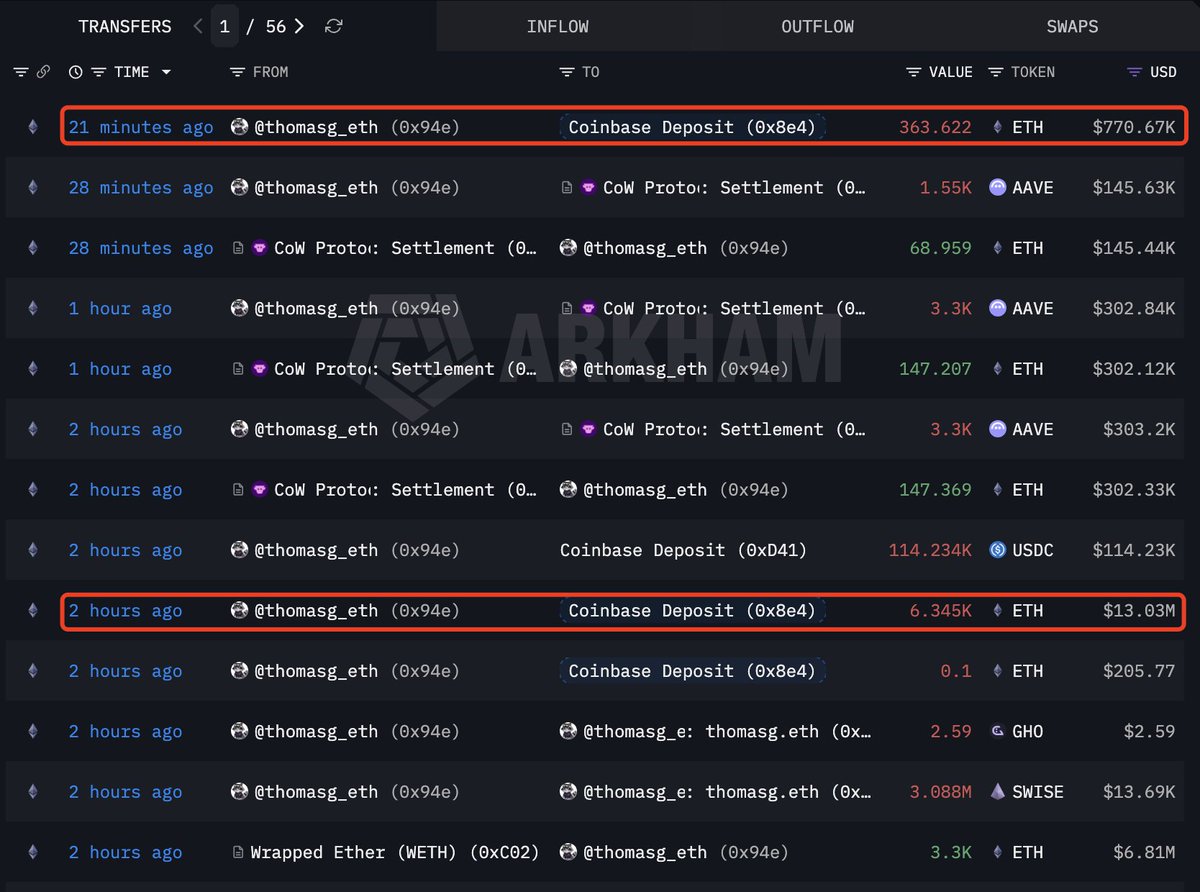Click the Ethereum chain icon in GHO row
Viewport: 1200px width, 892px height.
32,732
